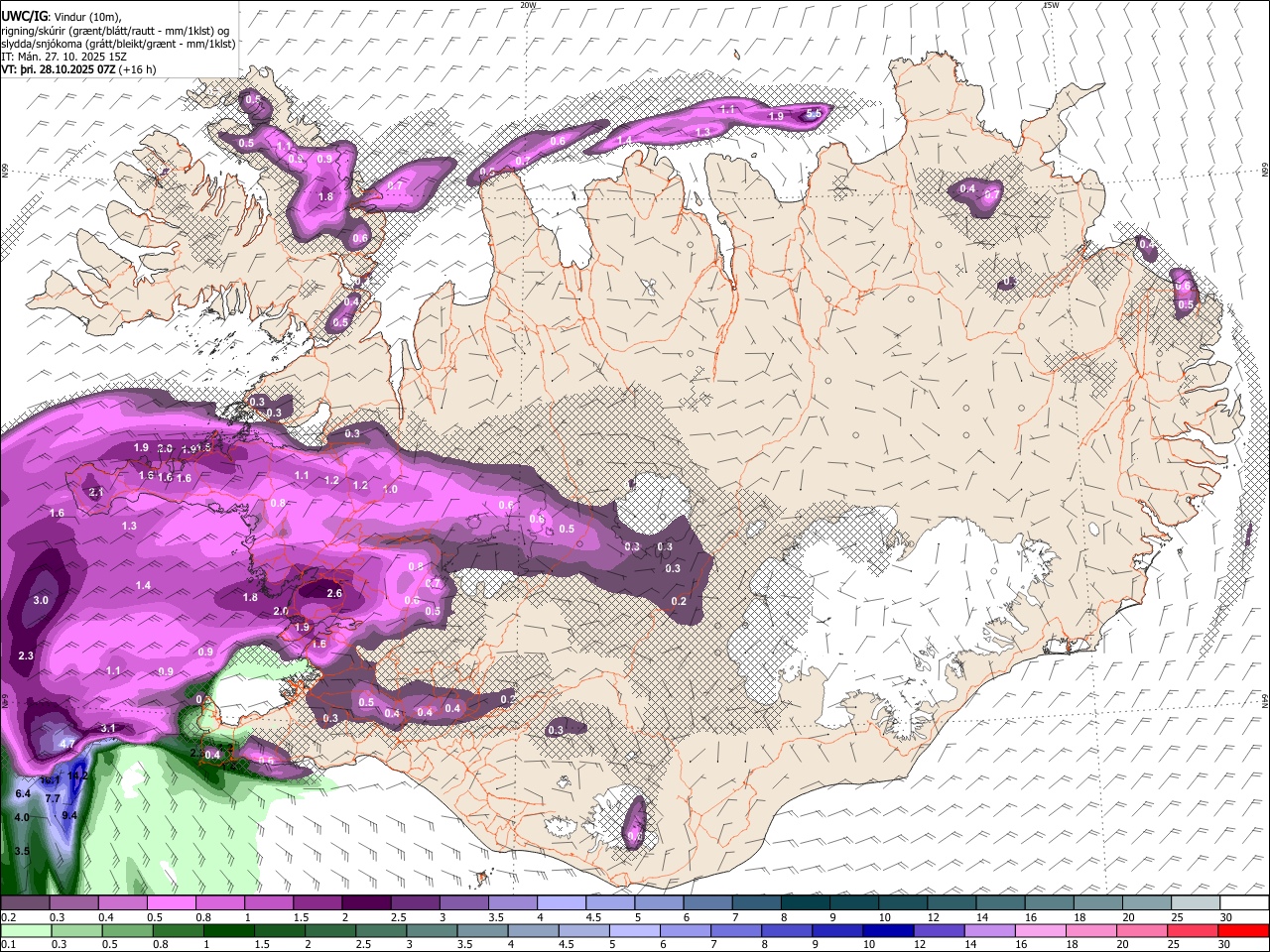Screen dimensions: 1270x952
Task: Click the pale lavender 4 mm snow legend swatch
Action: point(562,903)
